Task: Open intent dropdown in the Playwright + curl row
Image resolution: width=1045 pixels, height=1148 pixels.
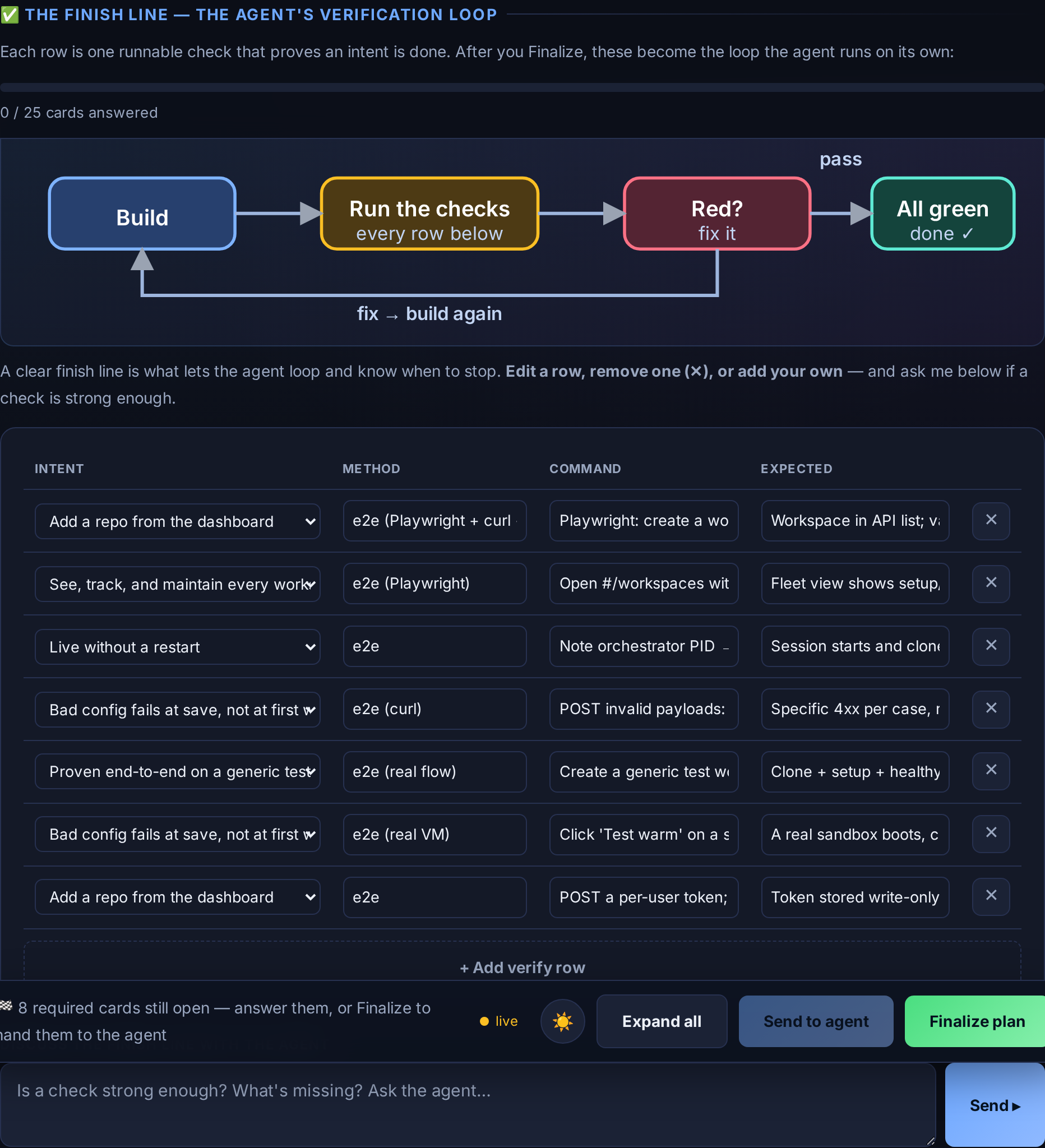Action: (177, 521)
